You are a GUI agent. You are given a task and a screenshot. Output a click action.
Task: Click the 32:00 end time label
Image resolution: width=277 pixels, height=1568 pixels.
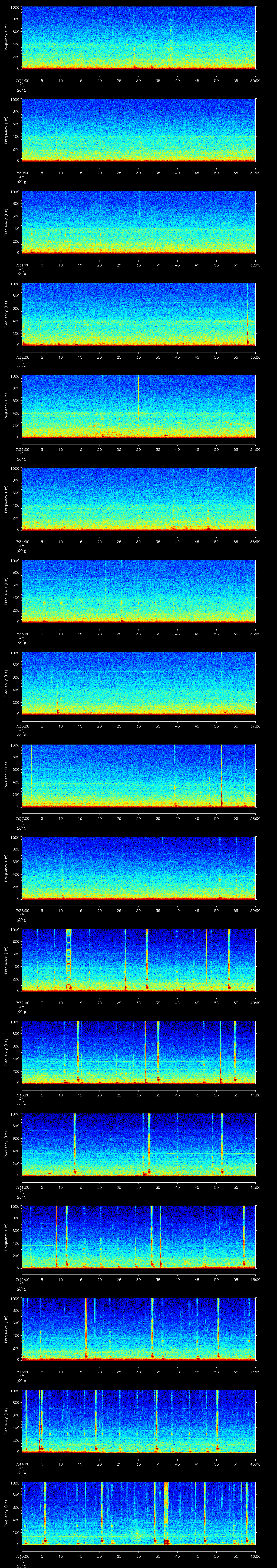[x=256, y=264]
